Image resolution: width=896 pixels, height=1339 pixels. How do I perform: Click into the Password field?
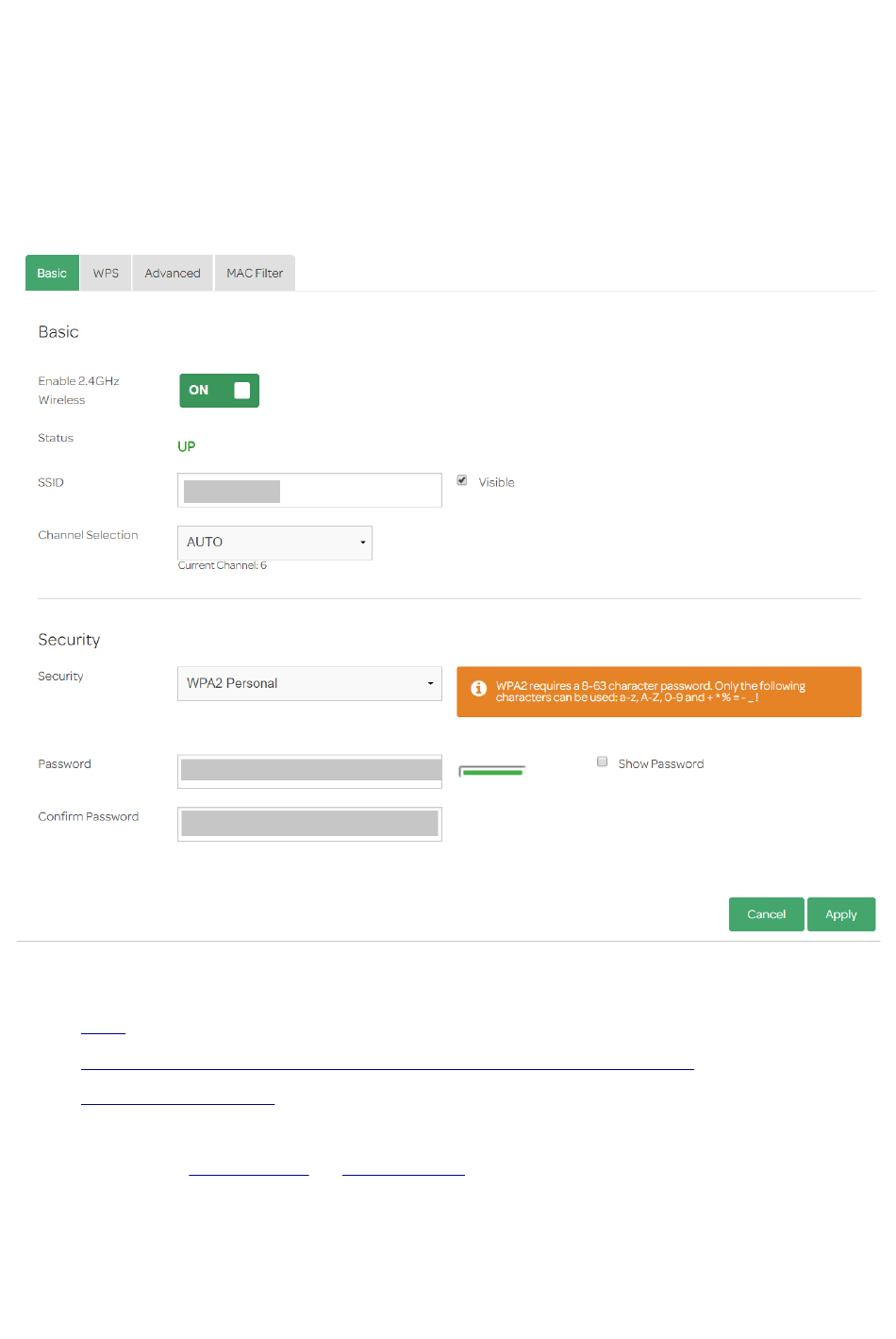coord(309,771)
